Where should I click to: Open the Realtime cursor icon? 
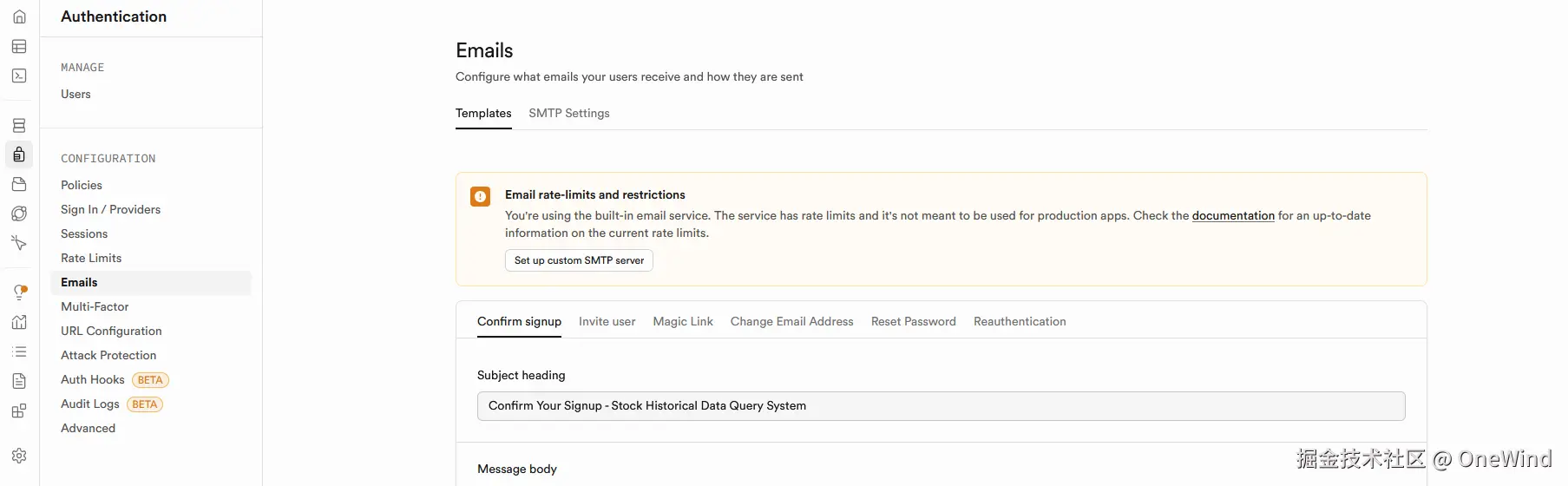19,243
